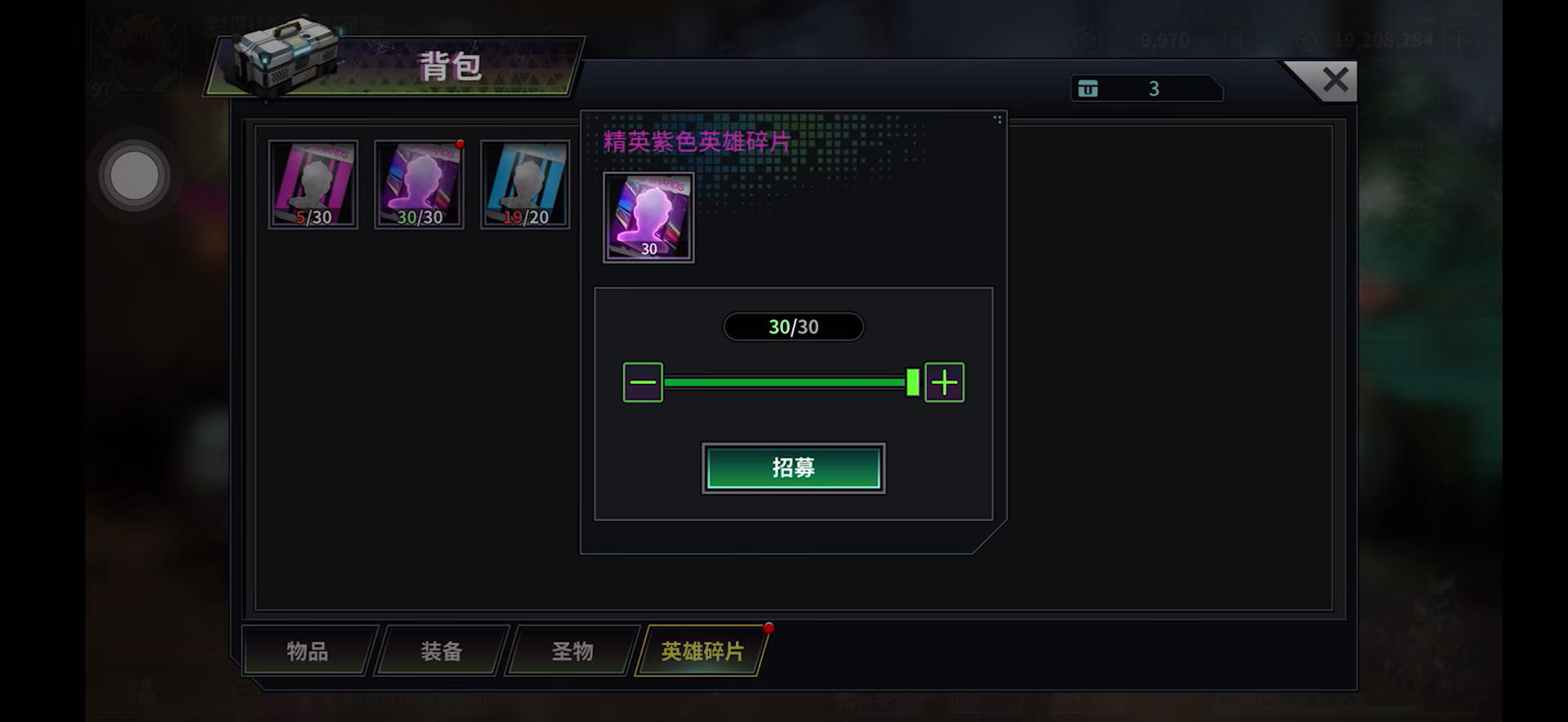Screen dimensions: 1568x722
Task: Select the 5/30 magenta hero fragment
Action: (x=313, y=185)
